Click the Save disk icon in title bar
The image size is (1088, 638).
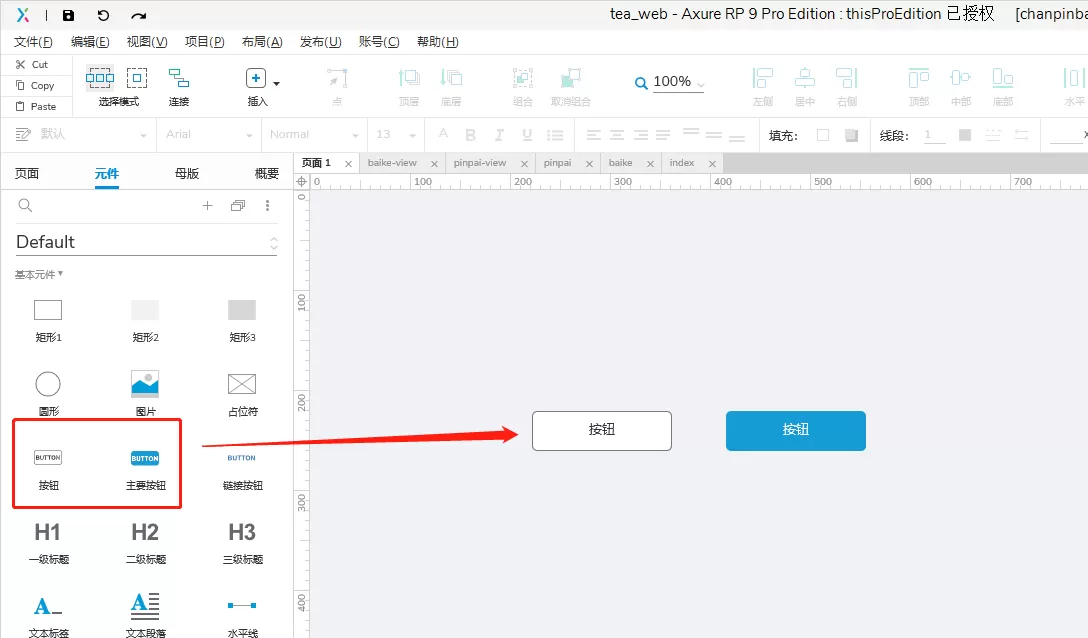pyautogui.click(x=68, y=15)
